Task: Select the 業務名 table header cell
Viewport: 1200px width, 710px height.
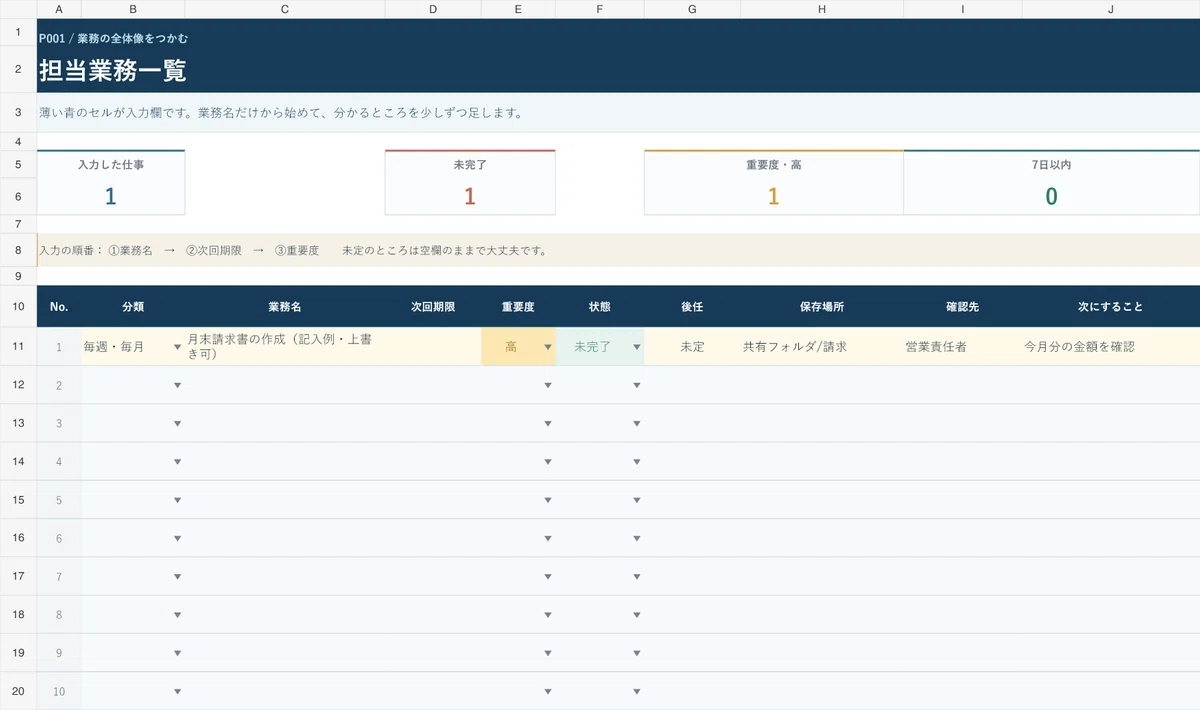Action: [285, 307]
